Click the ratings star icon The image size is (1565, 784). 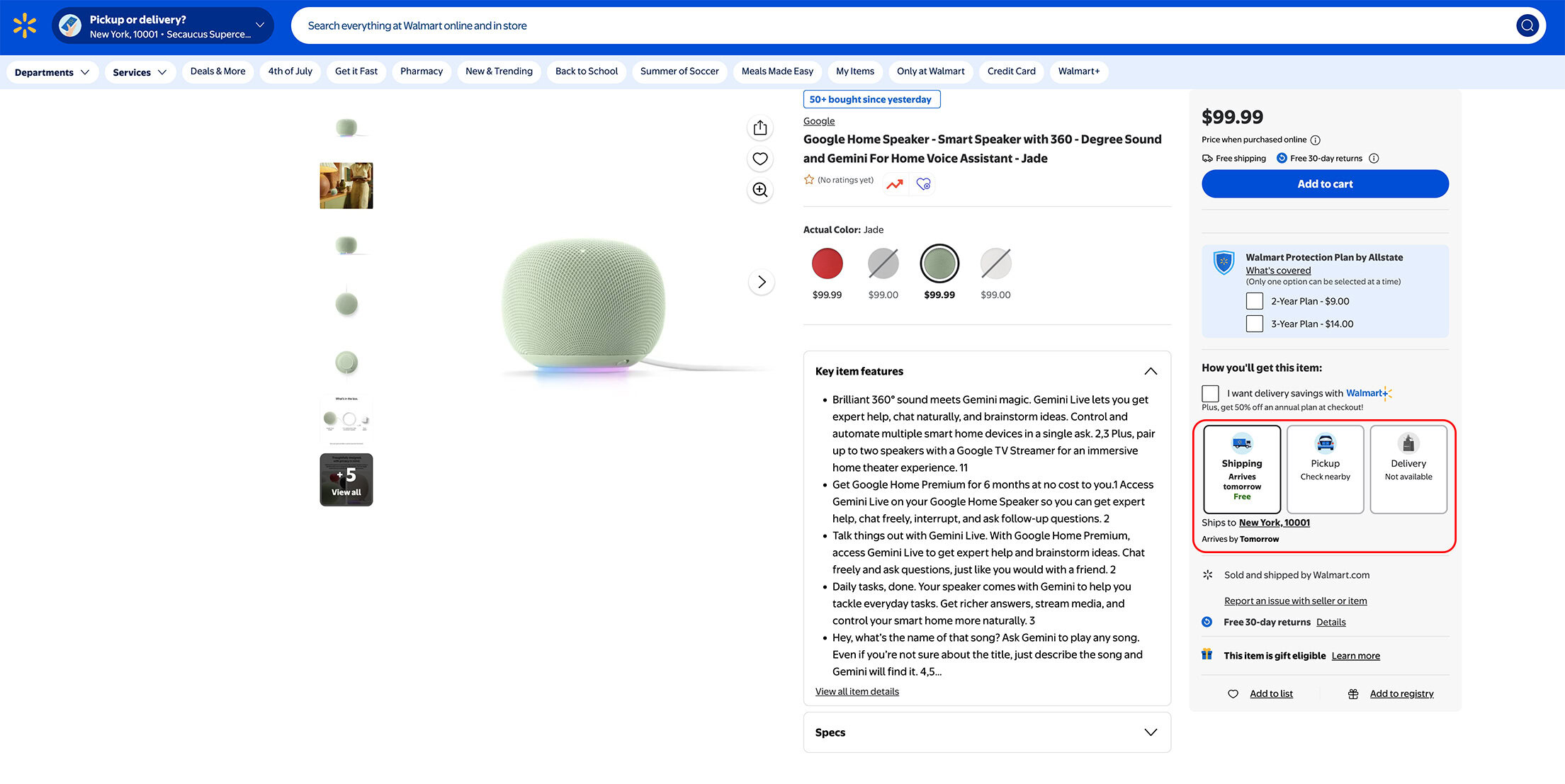click(x=809, y=180)
